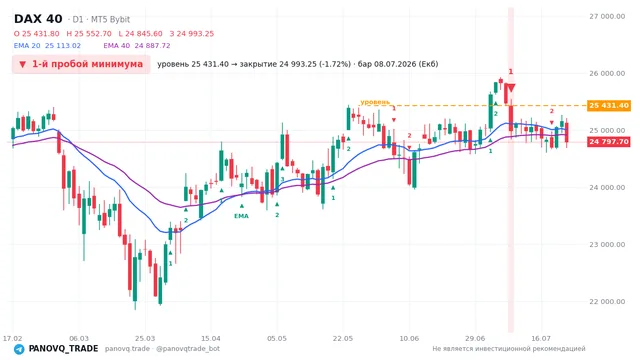Click the 'EMA 40 24 887.72' legend entry

[137, 46]
